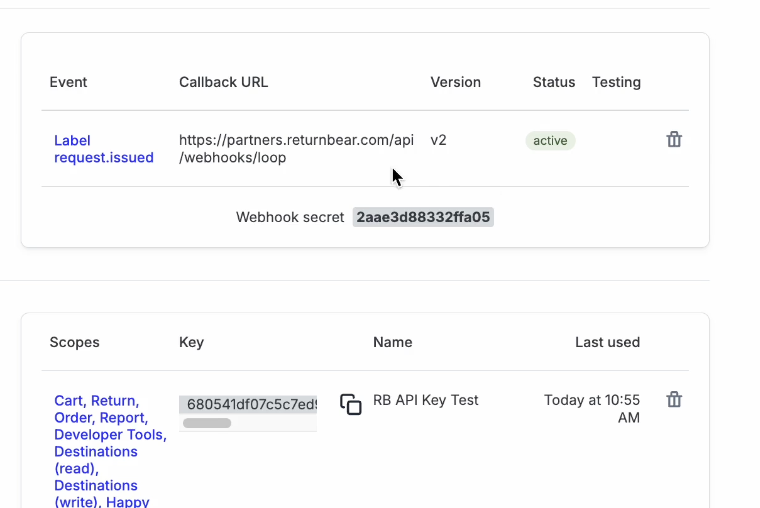This screenshot has width=760, height=508.
Task: Click the Developer Tools scope text
Action: point(109,435)
